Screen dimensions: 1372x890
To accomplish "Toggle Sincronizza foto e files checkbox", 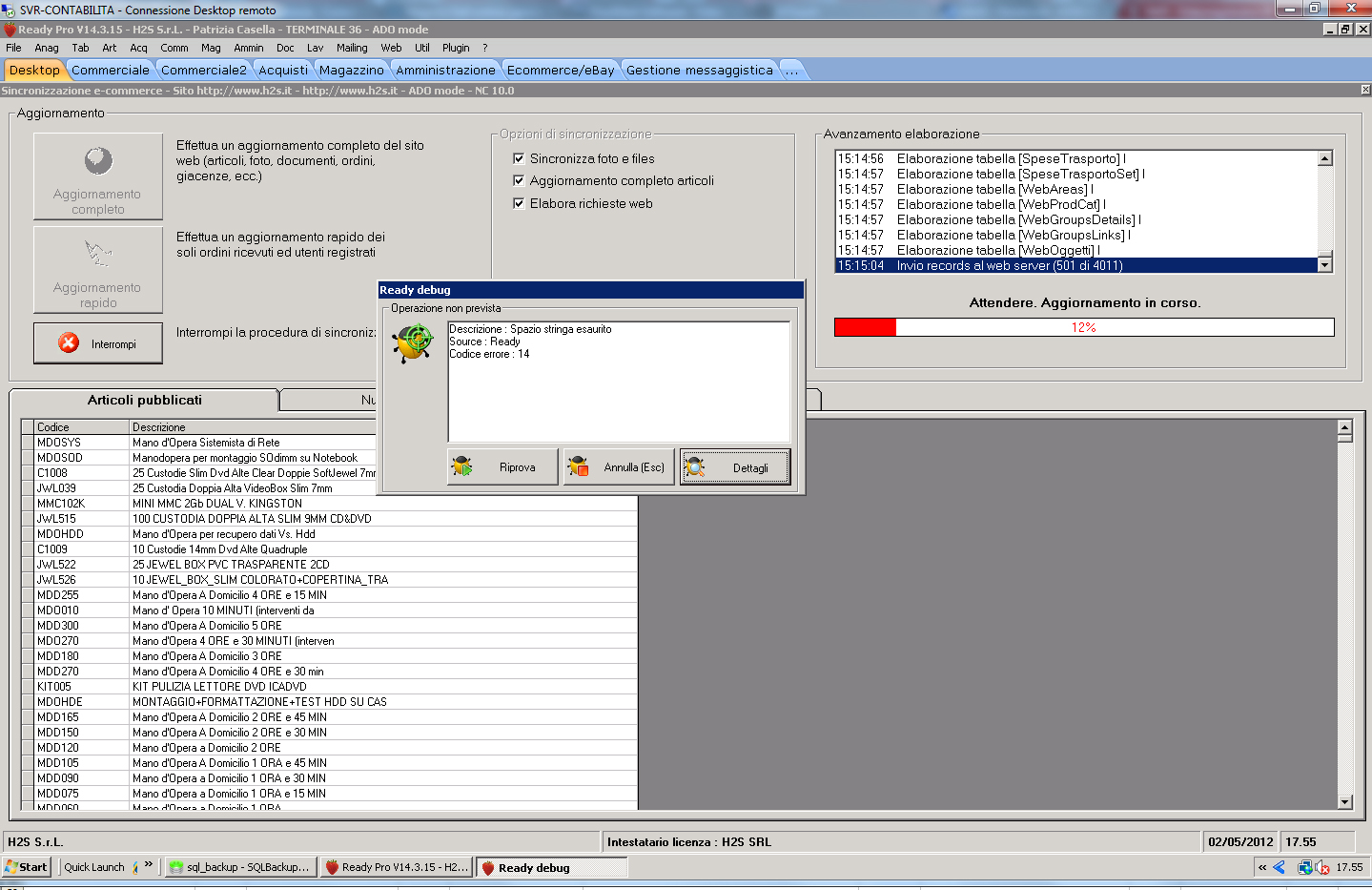I will tap(519, 158).
